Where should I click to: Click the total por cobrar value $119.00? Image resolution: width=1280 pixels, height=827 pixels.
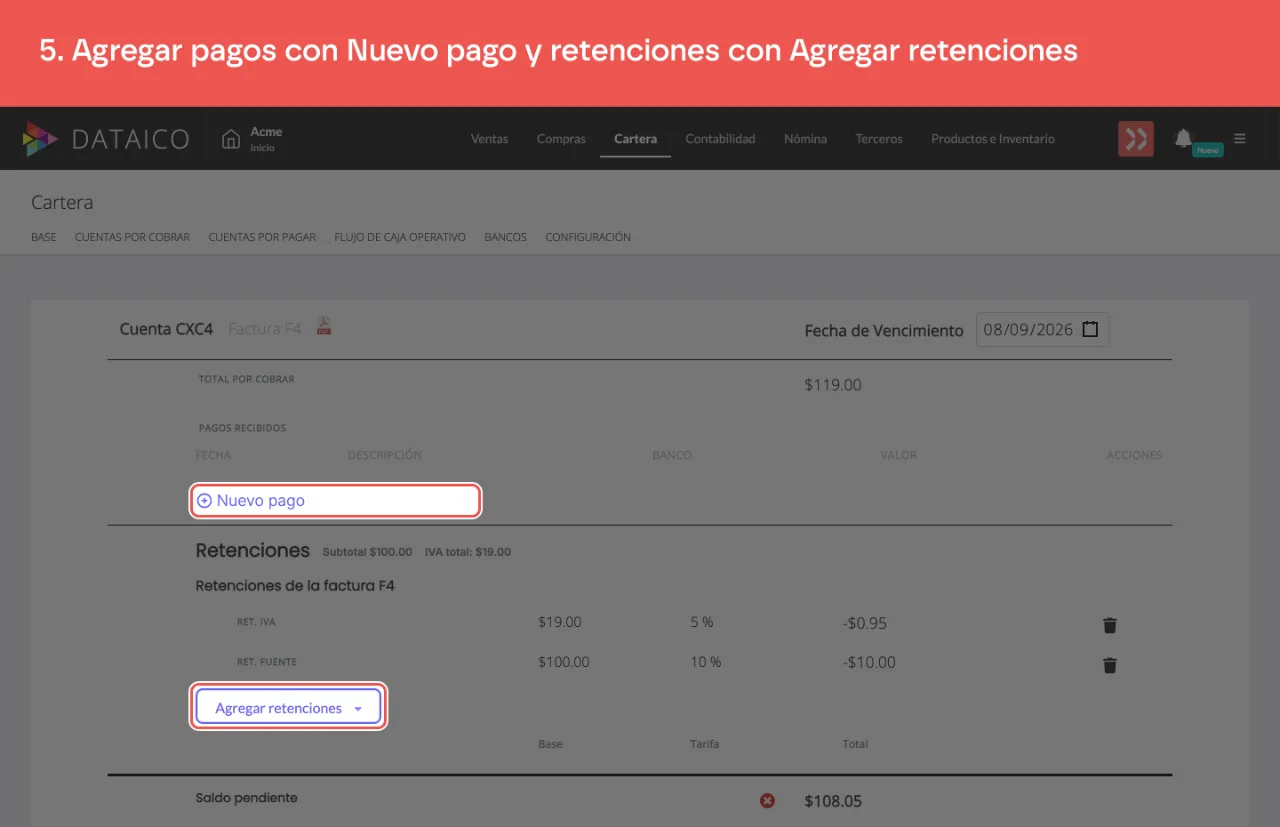coord(833,385)
